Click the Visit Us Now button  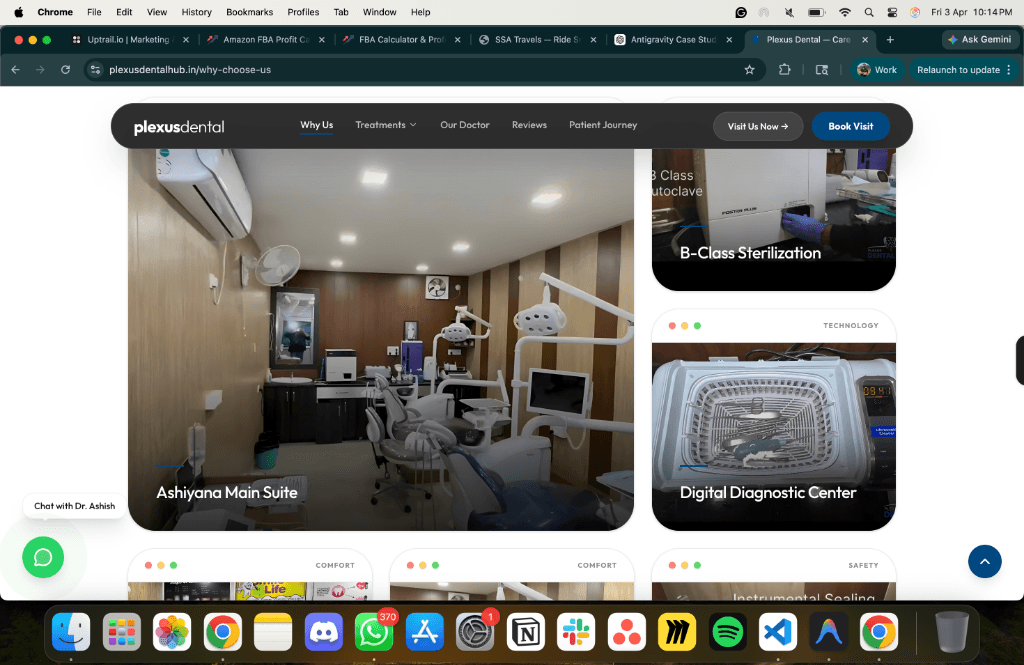tap(758, 127)
